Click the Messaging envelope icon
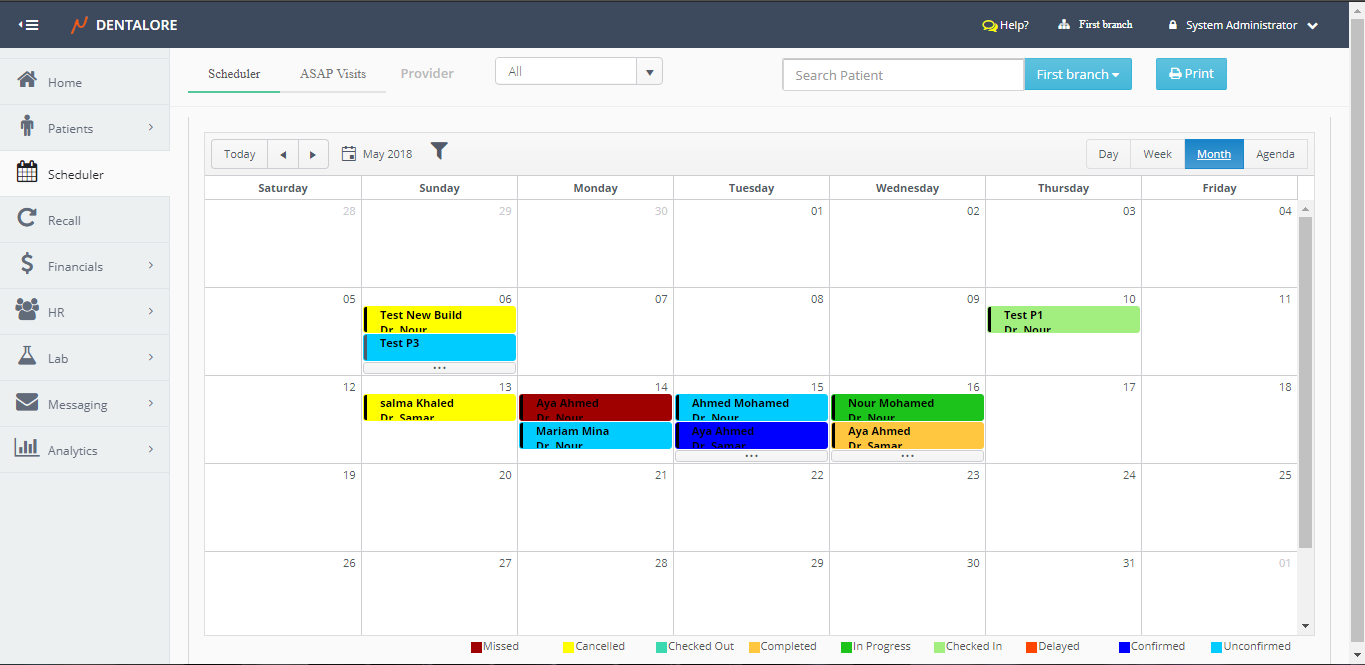Image resolution: width=1365 pixels, height=665 pixels. (x=28, y=403)
